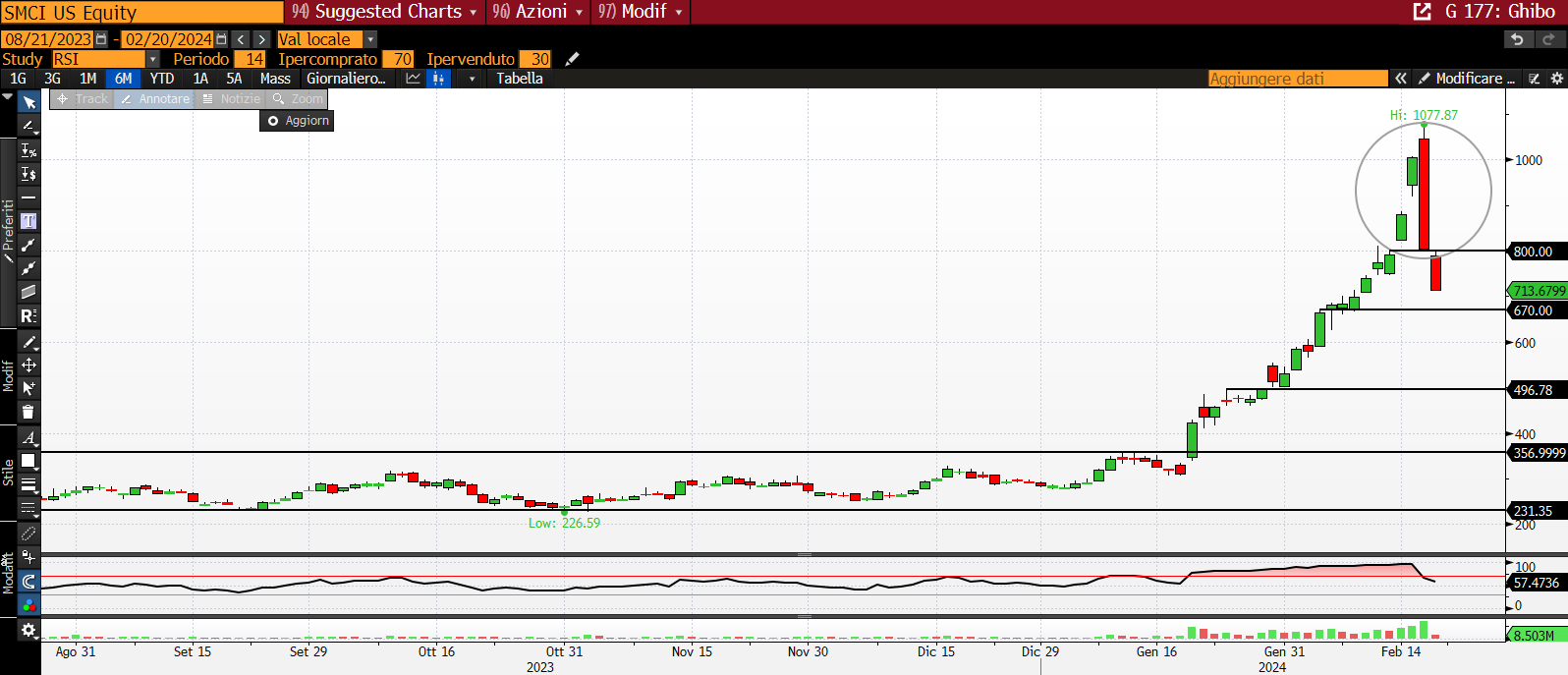The width and height of the screenshot is (1568, 675).
Task: Click the edit study pencil icon
Action: click(x=572, y=59)
